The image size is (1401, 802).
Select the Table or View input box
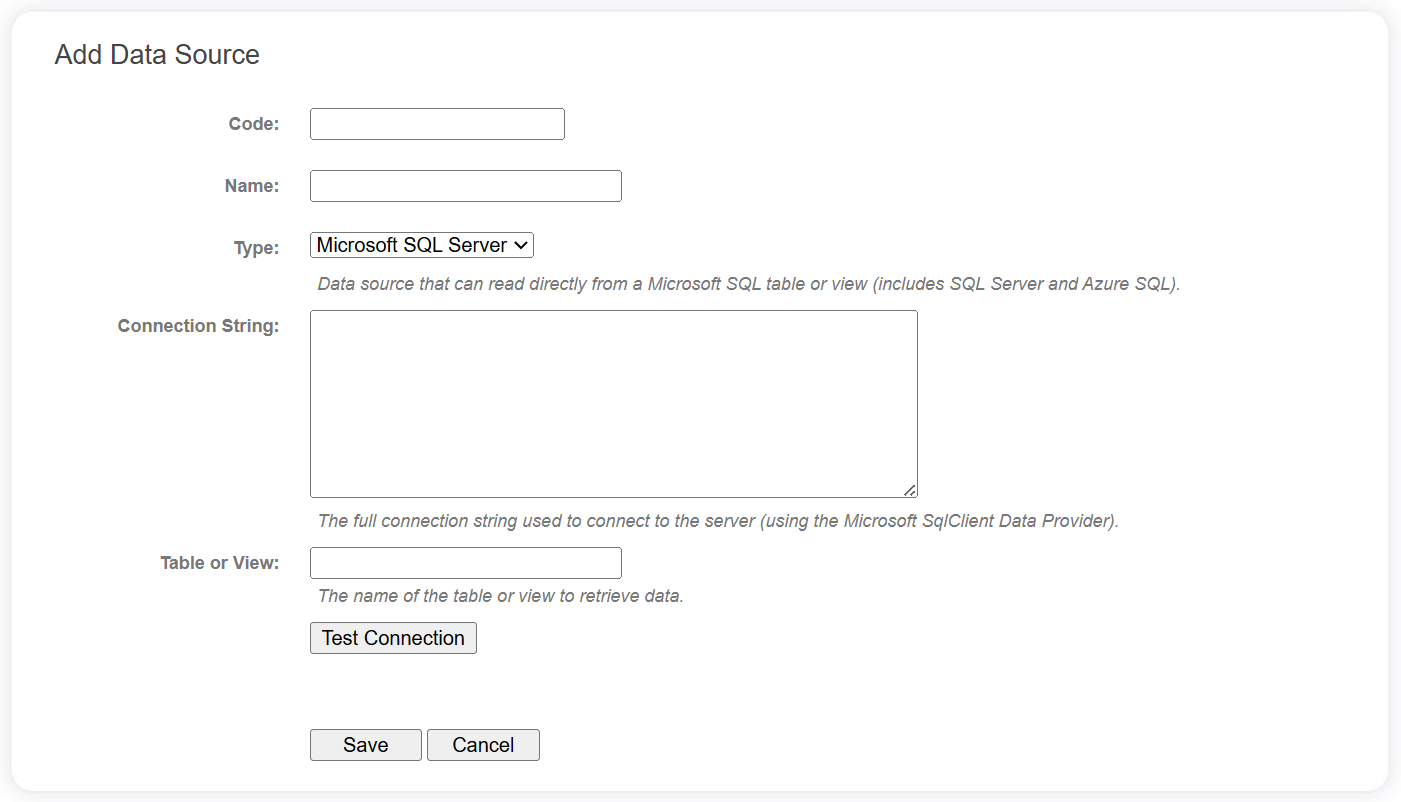point(465,562)
